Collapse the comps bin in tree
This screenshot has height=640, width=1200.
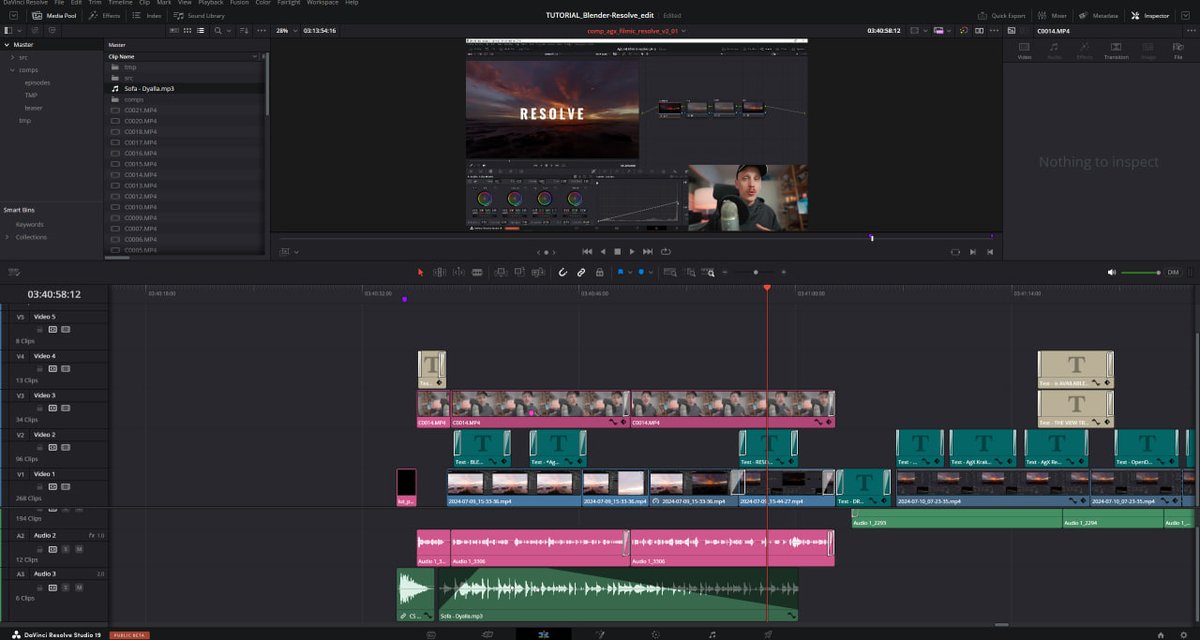tap(13, 70)
